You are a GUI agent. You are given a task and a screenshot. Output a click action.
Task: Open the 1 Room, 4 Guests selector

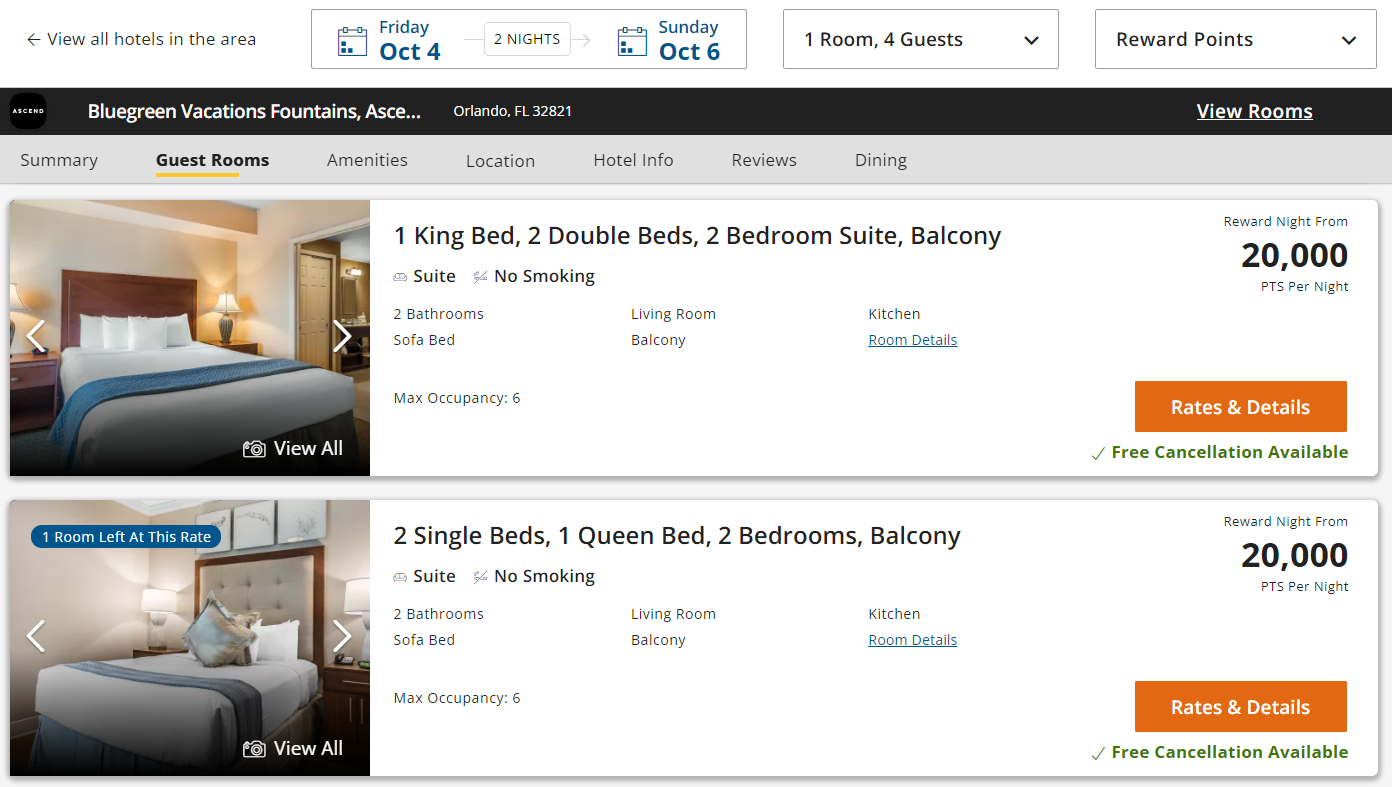click(920, 39)
